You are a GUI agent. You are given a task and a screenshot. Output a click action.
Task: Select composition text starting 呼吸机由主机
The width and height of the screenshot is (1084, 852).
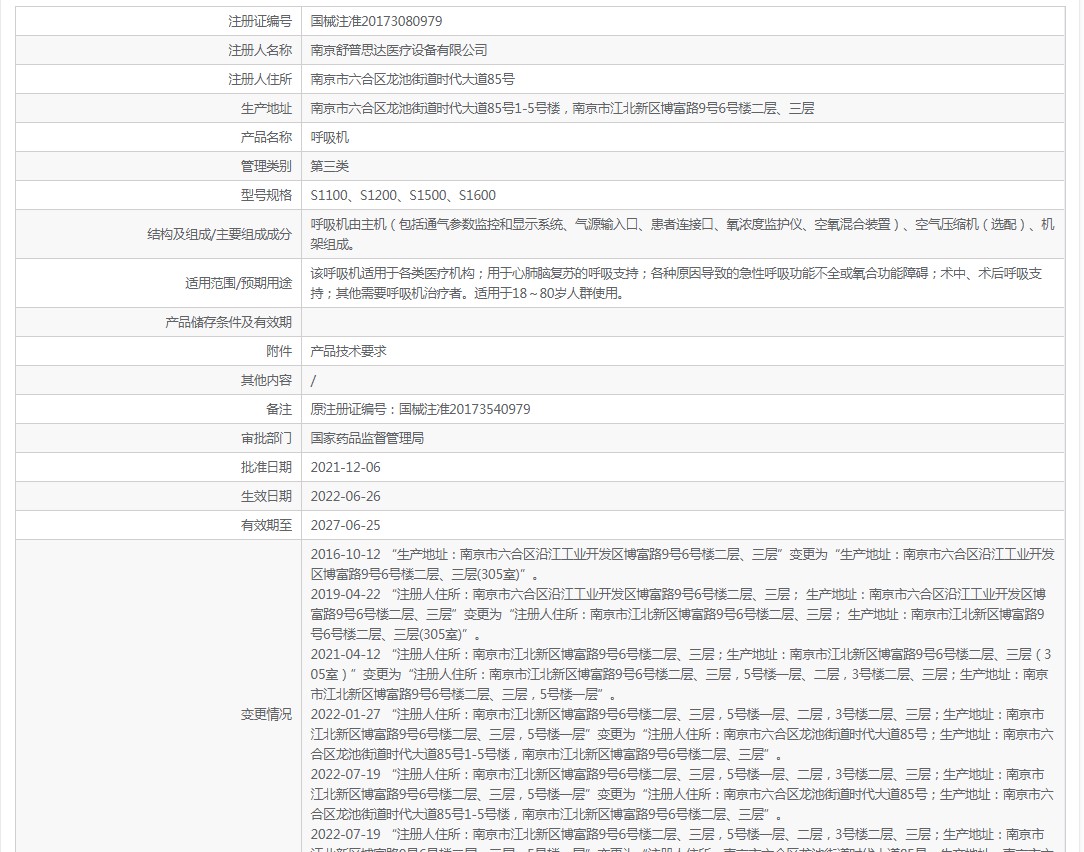[682, 234]
